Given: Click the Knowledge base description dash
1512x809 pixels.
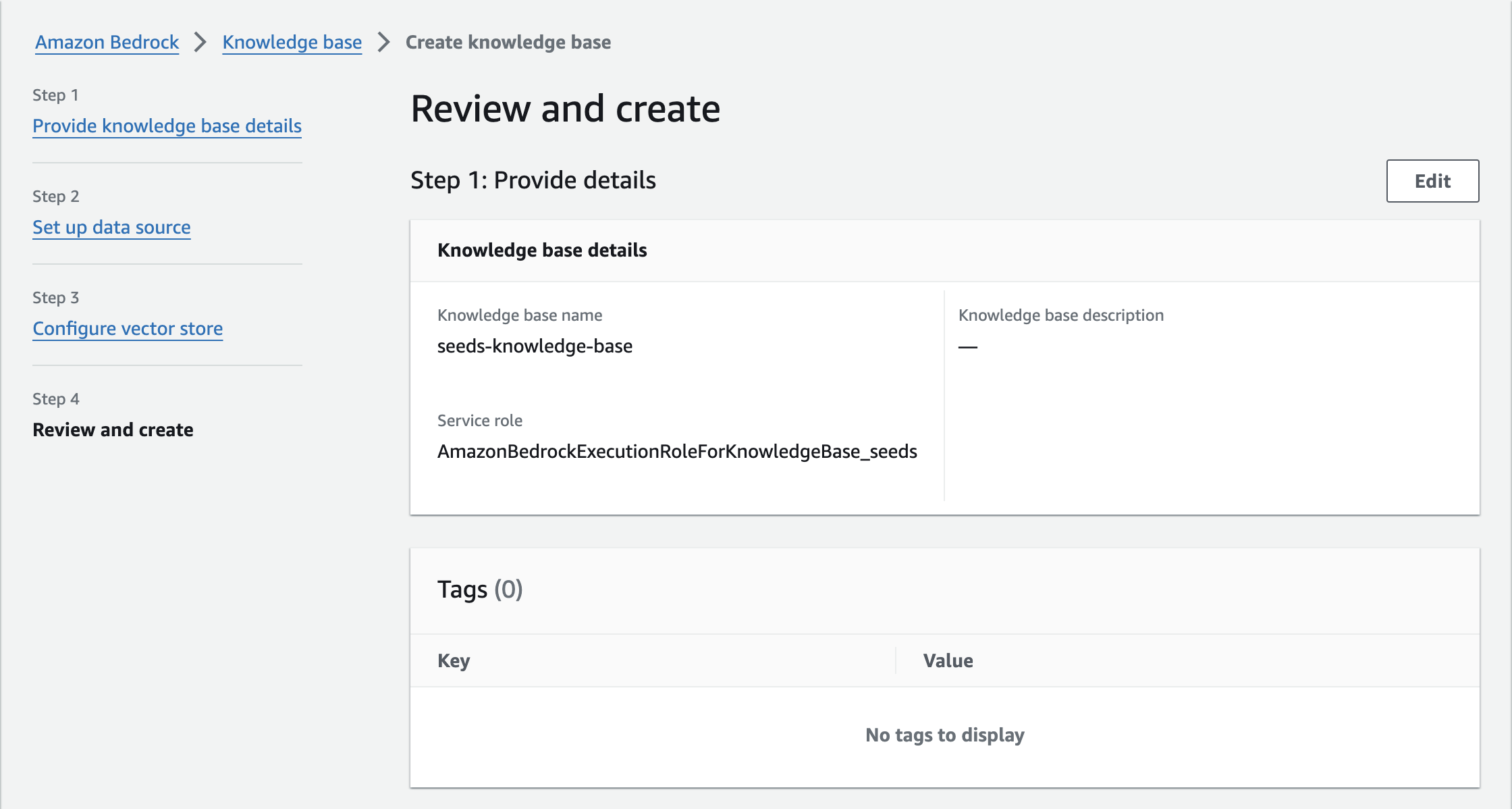Looking at the screenshot, I should (967, 346).
